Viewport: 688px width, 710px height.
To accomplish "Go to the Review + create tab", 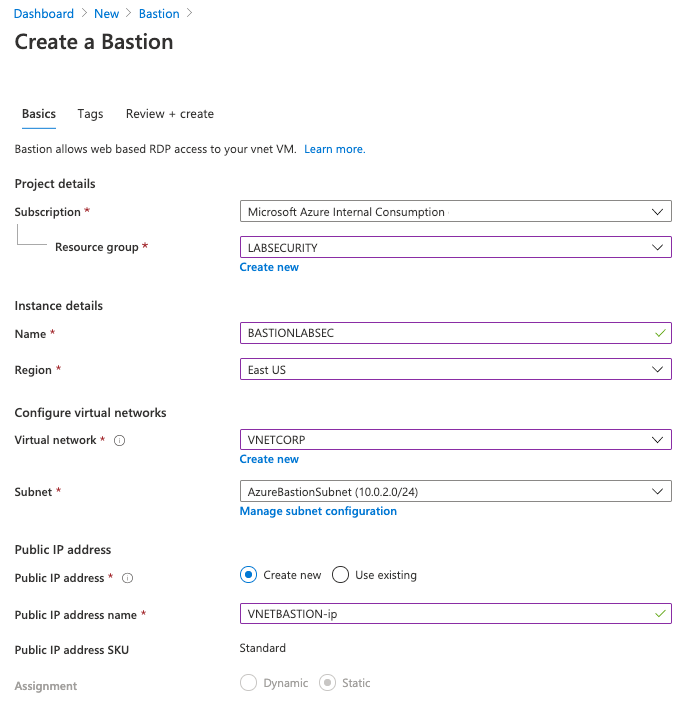I will click(170, 114).
